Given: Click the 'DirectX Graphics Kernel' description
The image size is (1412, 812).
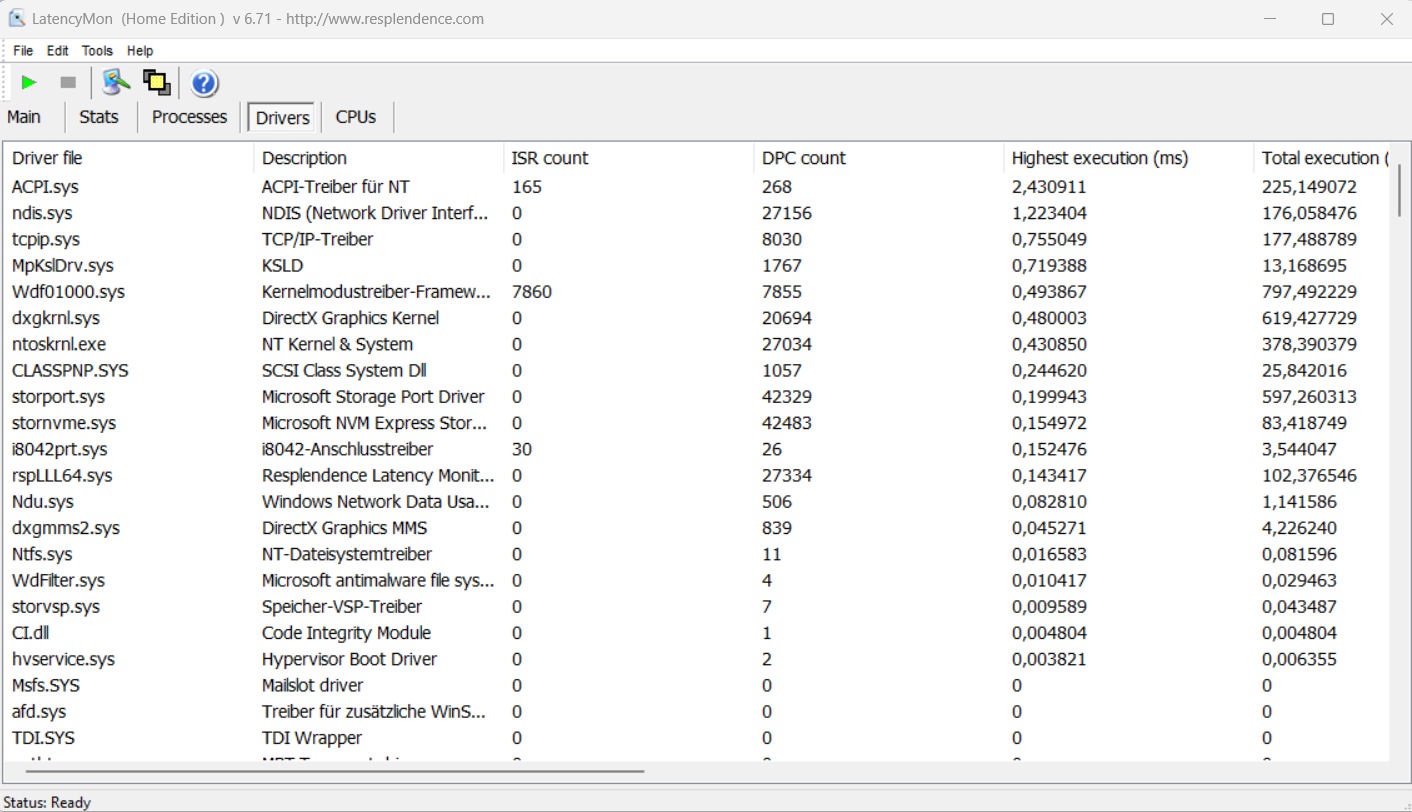Looking at the screenshot, I should pos(350,318).
